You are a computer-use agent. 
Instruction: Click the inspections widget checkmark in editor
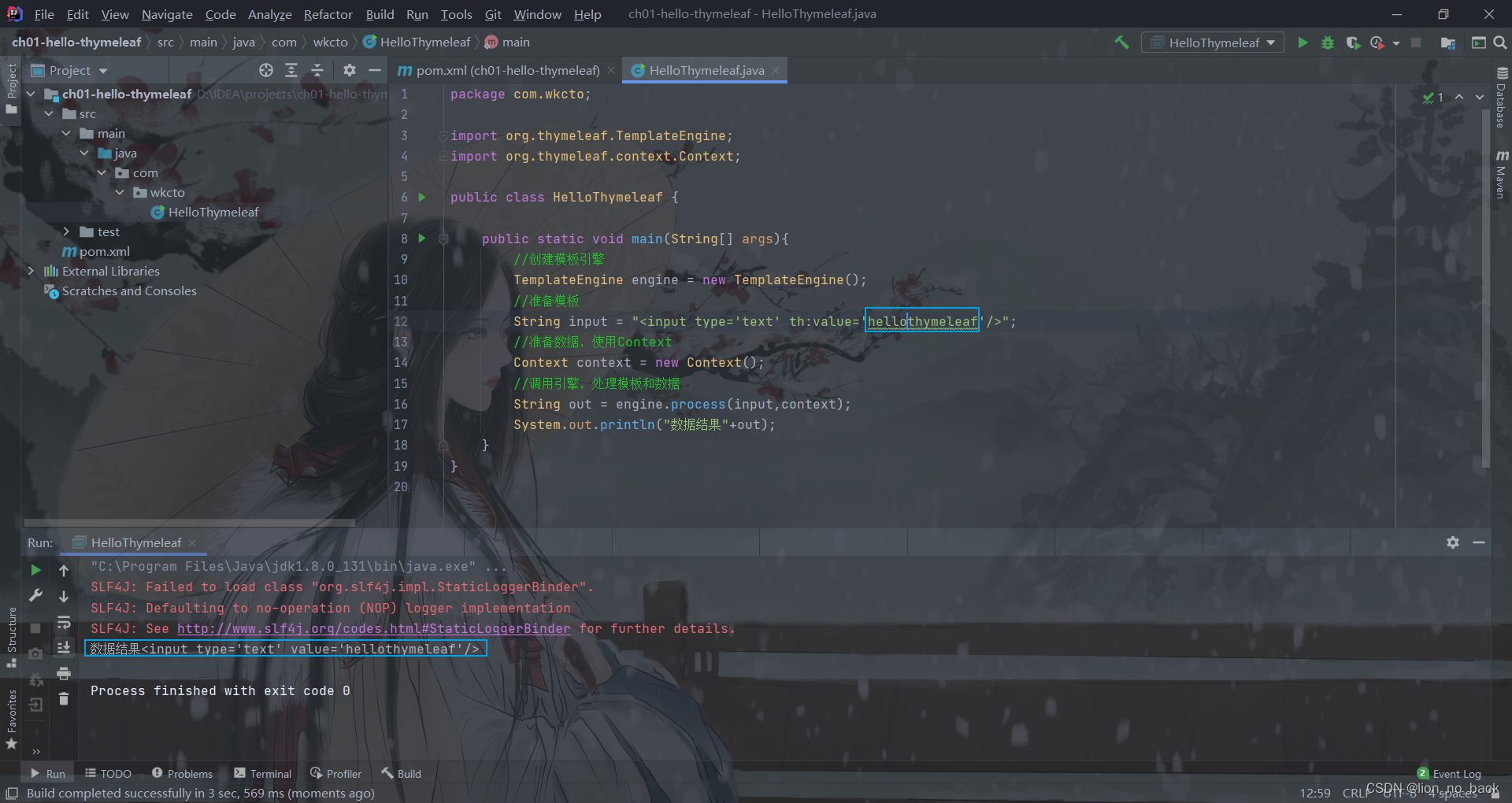pyautogui.click(x=1432, y=98)
